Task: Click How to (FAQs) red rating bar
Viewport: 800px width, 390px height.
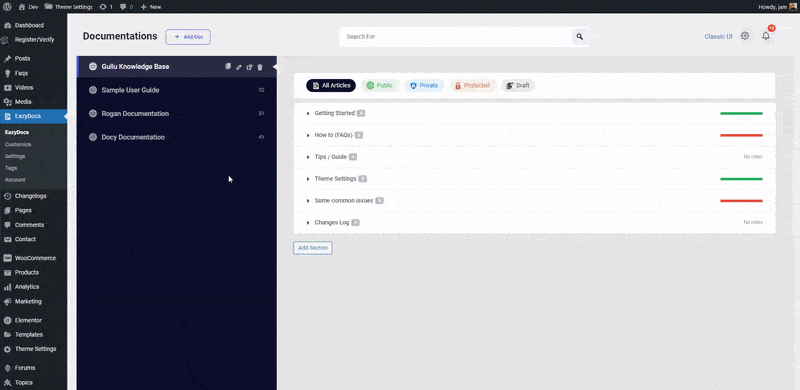Action: point(741,135)
